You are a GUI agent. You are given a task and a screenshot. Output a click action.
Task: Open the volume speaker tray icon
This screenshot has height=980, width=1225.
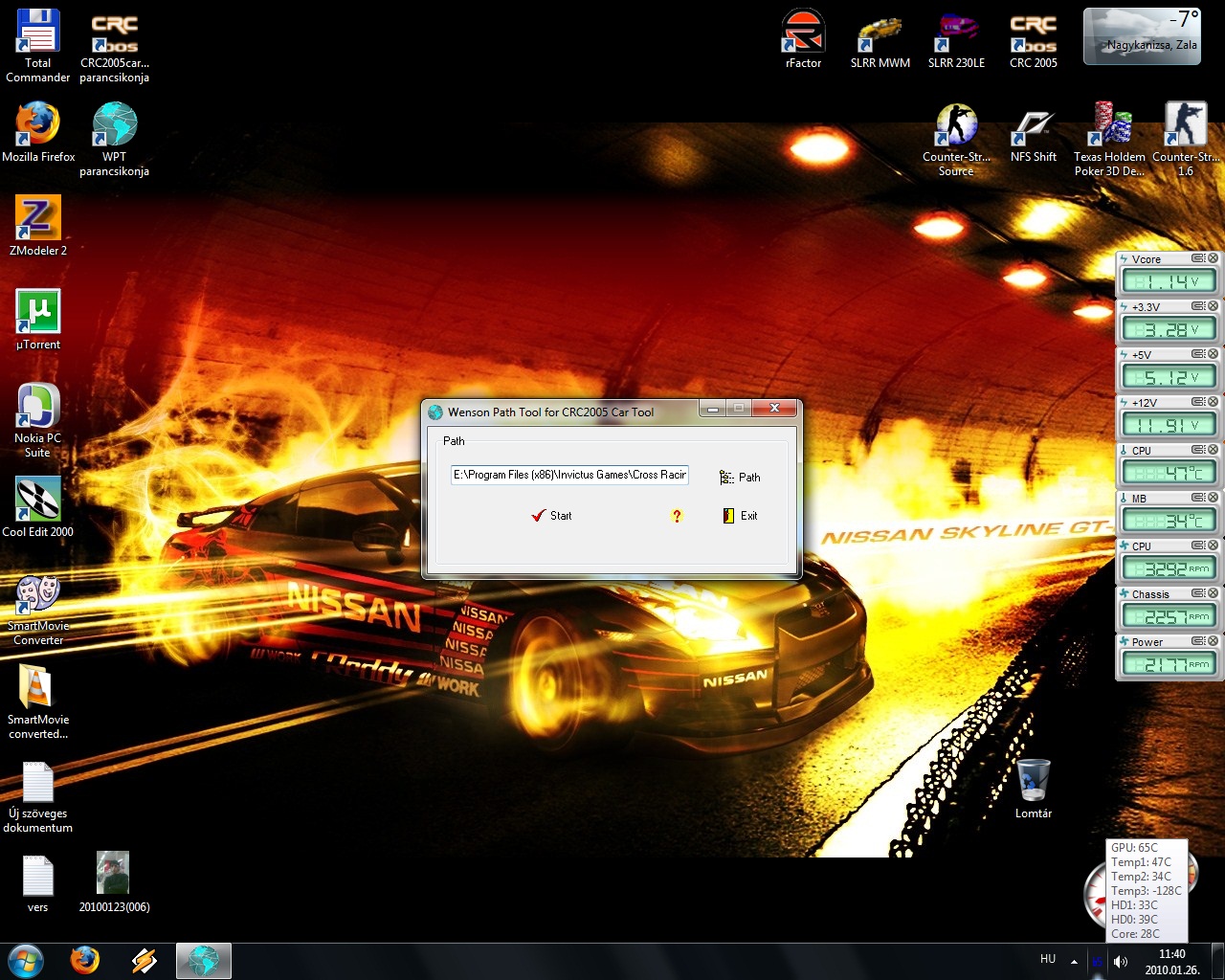[x=1121, y=961]
